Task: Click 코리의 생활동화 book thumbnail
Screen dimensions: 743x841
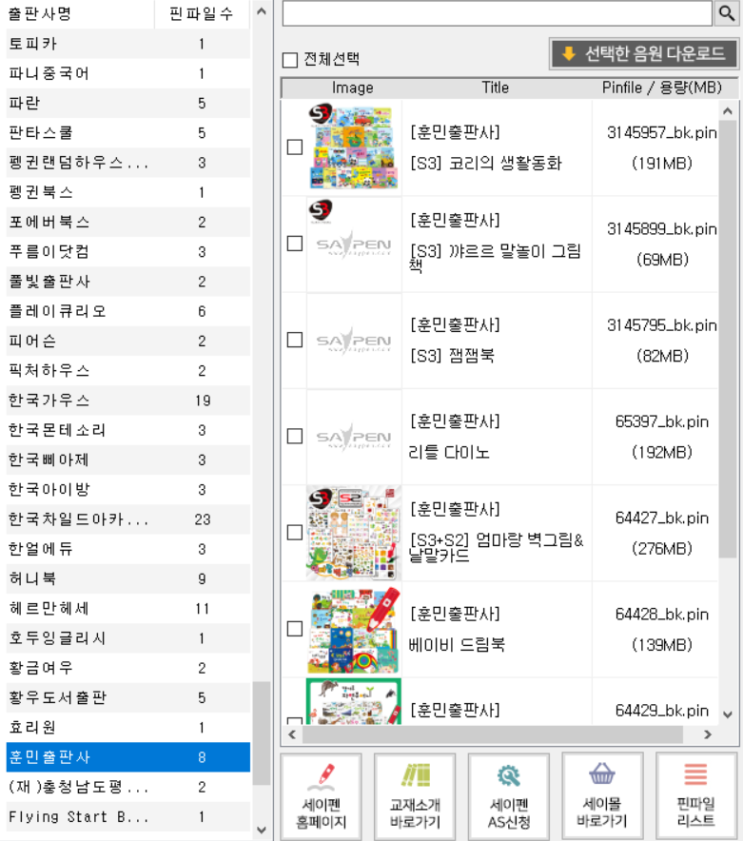Action: (x=354, y=146)
